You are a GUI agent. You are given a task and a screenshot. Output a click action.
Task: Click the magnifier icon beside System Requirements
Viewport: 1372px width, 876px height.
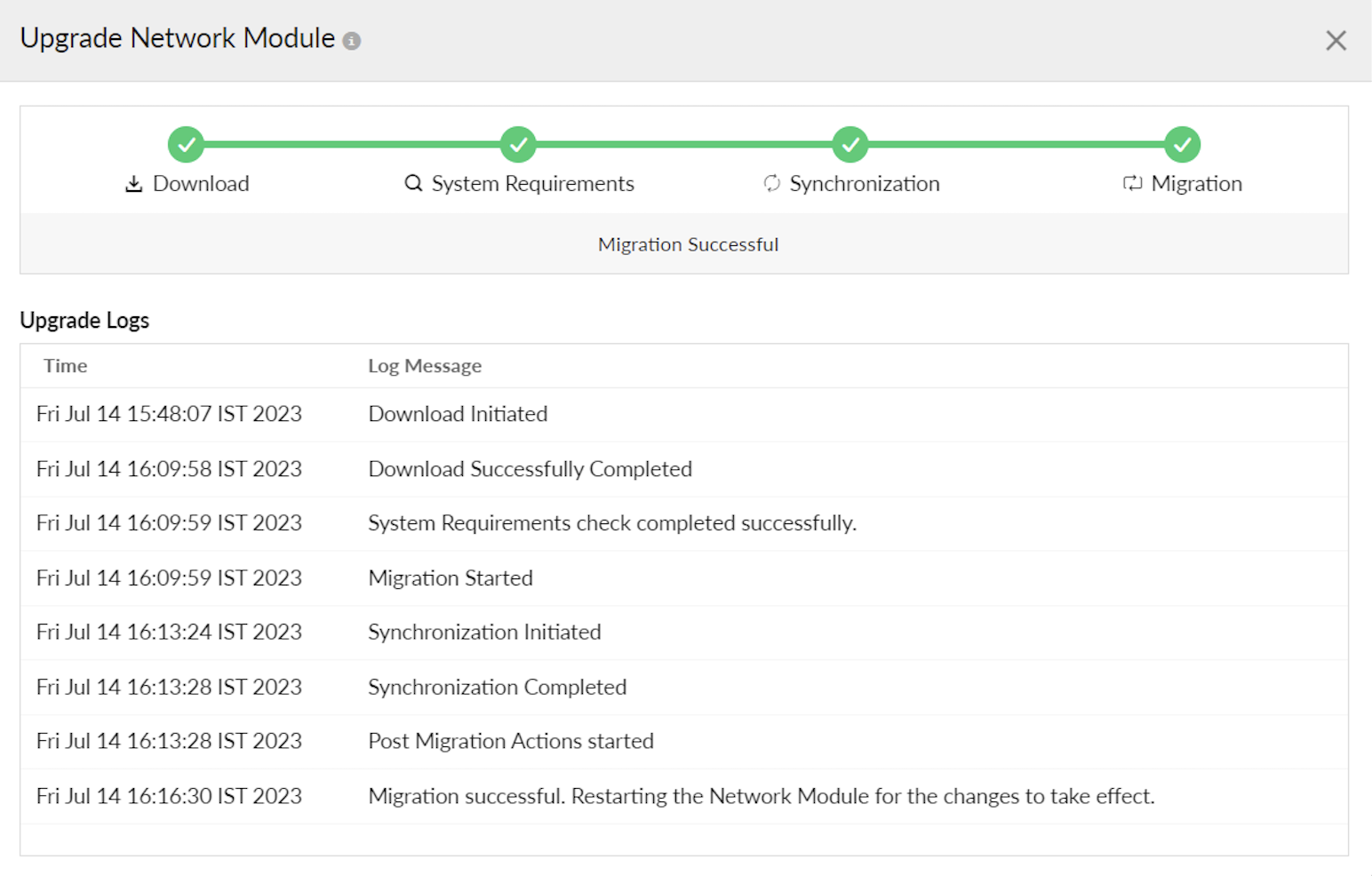point(413,184)
